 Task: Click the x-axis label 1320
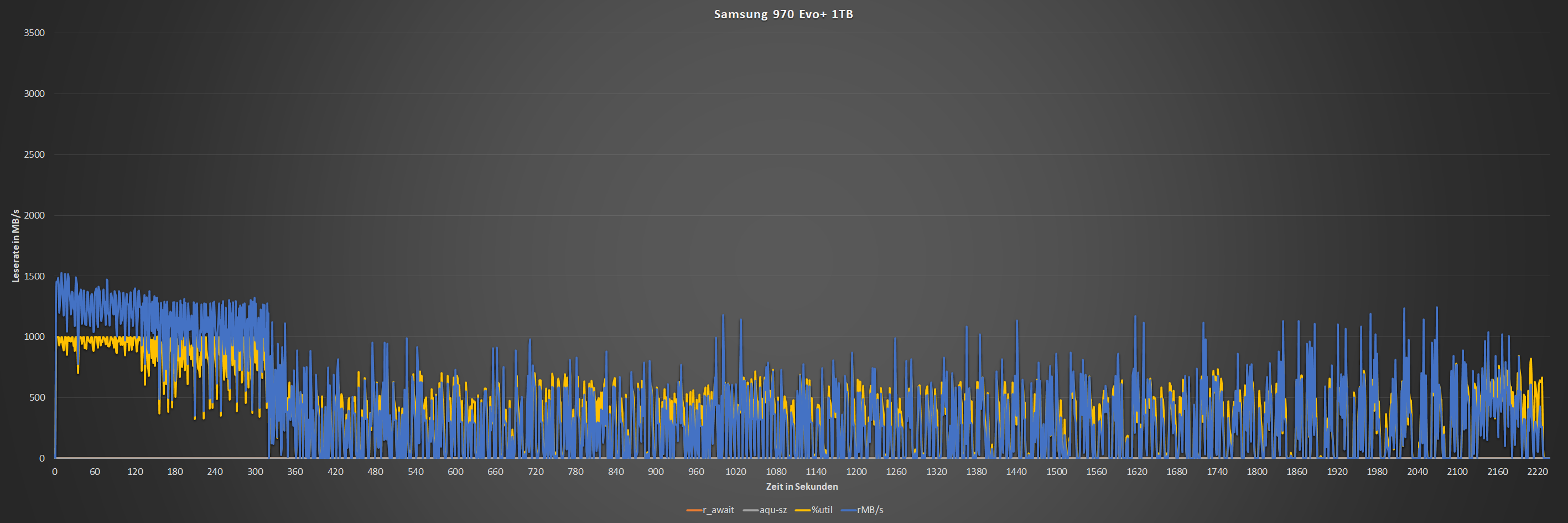(937, 472)
